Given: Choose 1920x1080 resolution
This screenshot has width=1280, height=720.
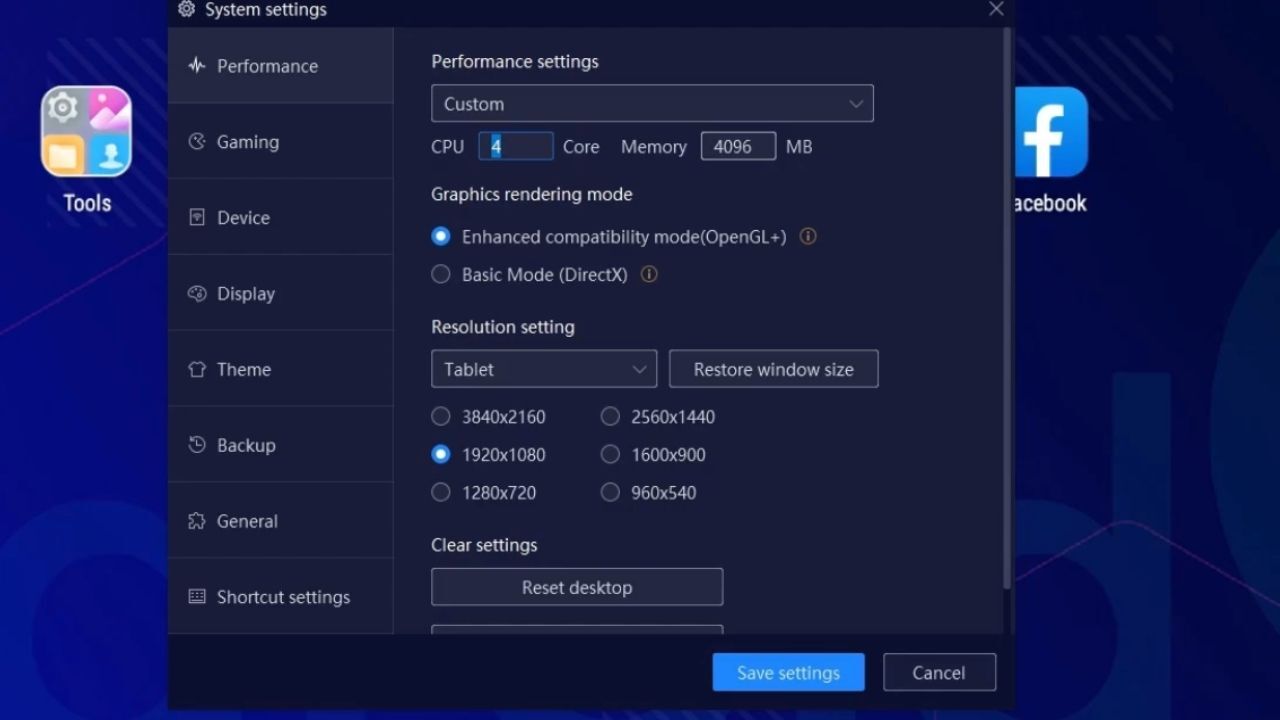Looking at the screenshot, I should pos(441,455).
